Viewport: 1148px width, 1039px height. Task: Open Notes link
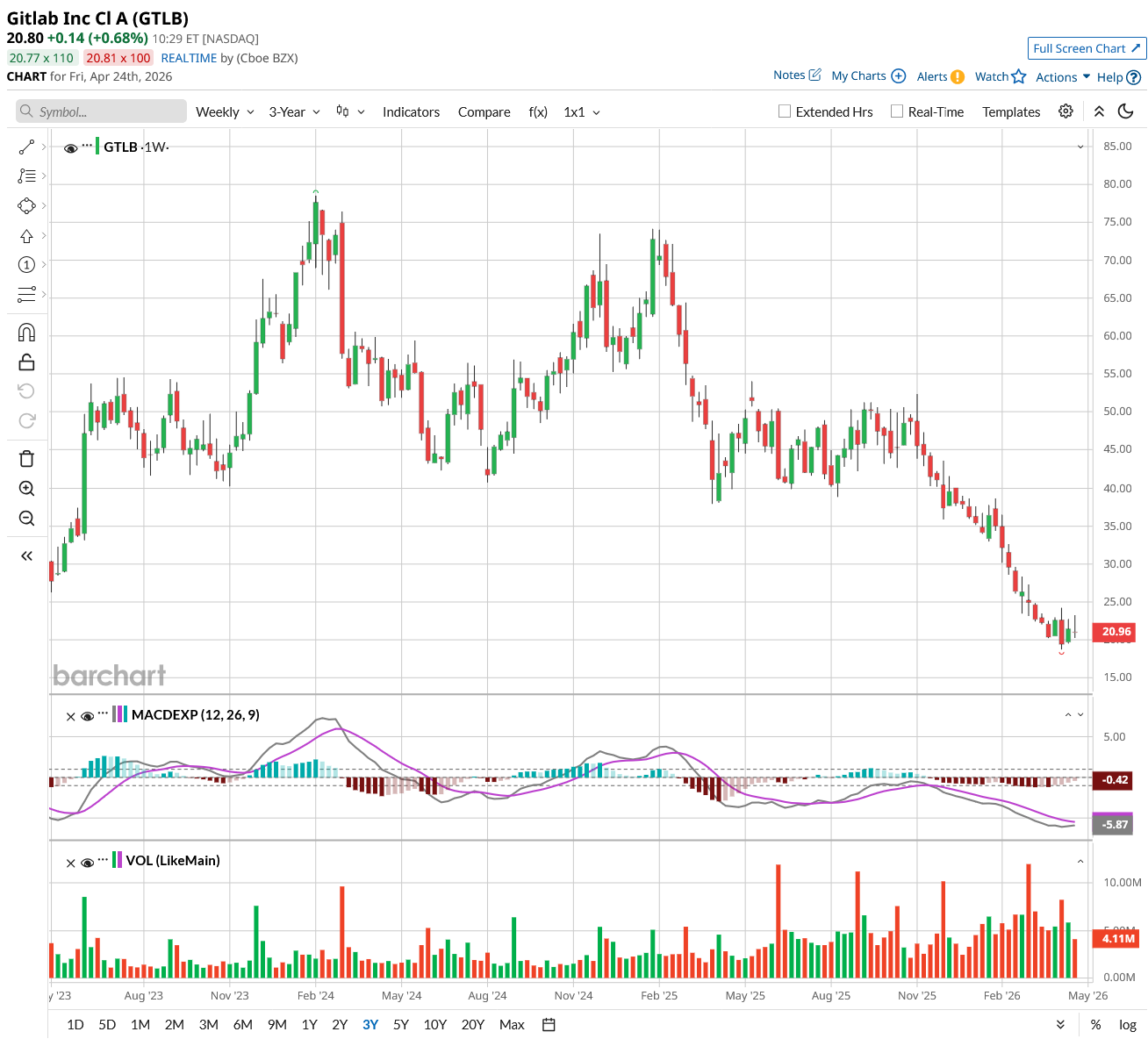(x=797, y=75)
